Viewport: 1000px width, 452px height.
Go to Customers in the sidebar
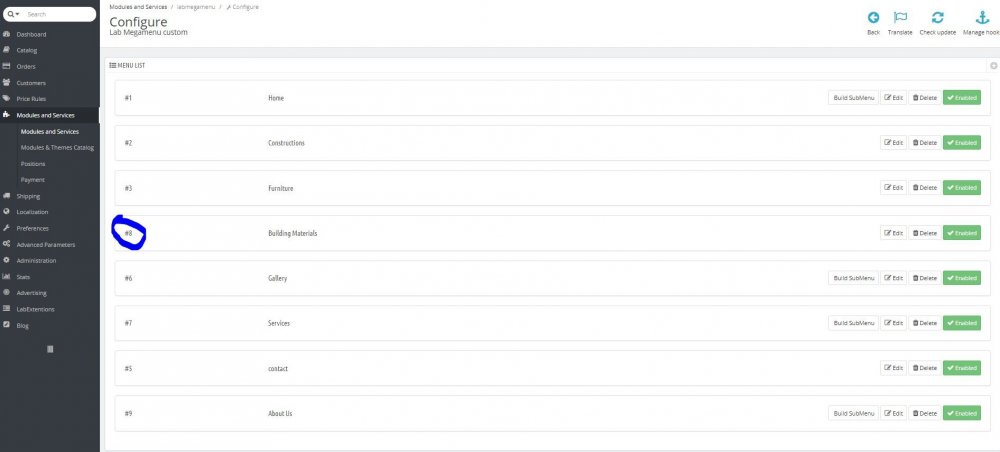click(x=31, y=83)
